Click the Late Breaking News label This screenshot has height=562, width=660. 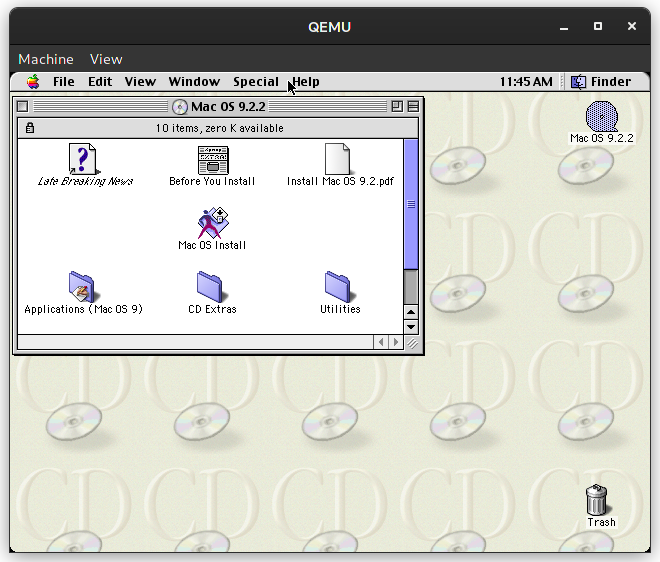click(85, 181)
